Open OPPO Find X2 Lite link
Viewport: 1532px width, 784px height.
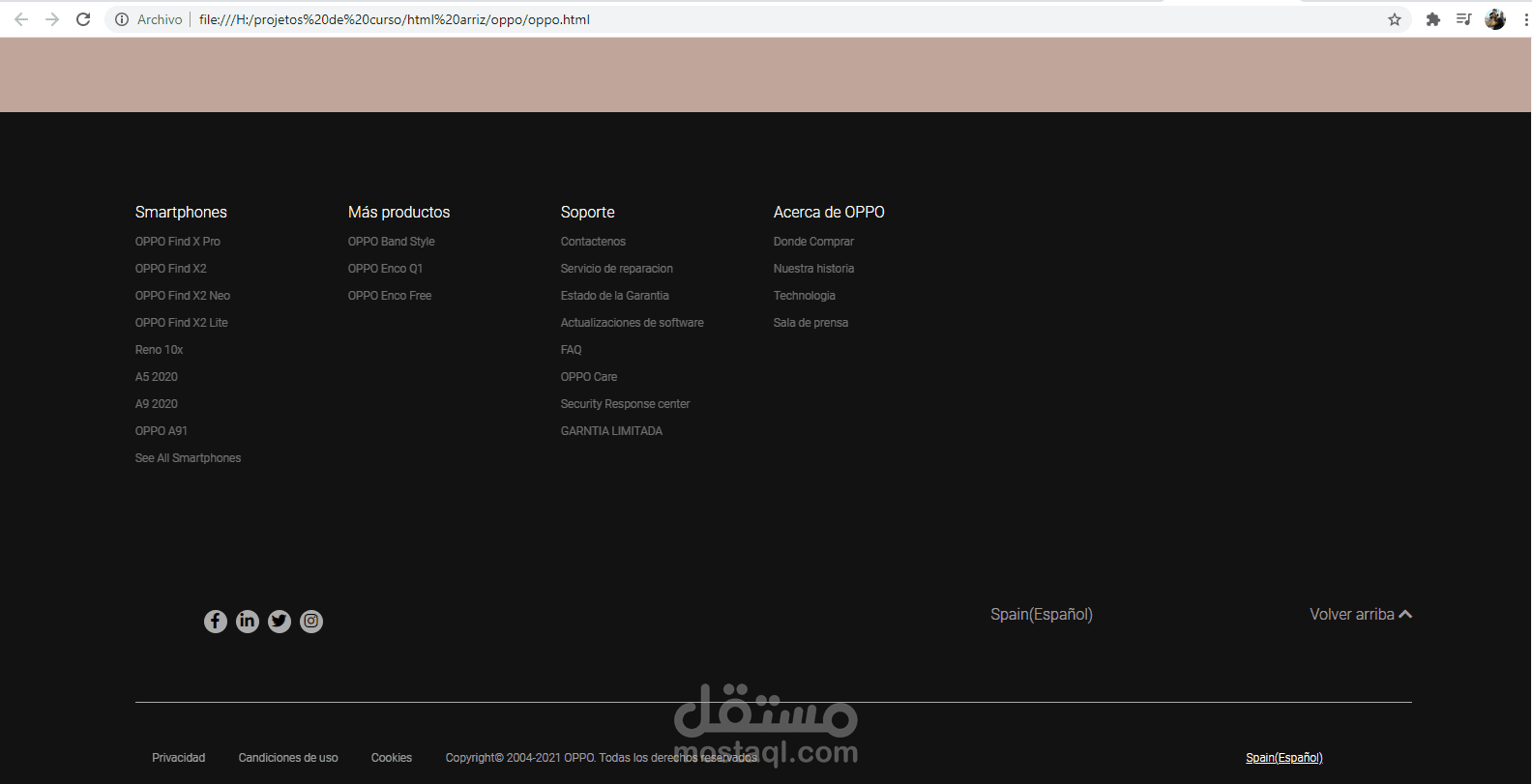point(182,323)
